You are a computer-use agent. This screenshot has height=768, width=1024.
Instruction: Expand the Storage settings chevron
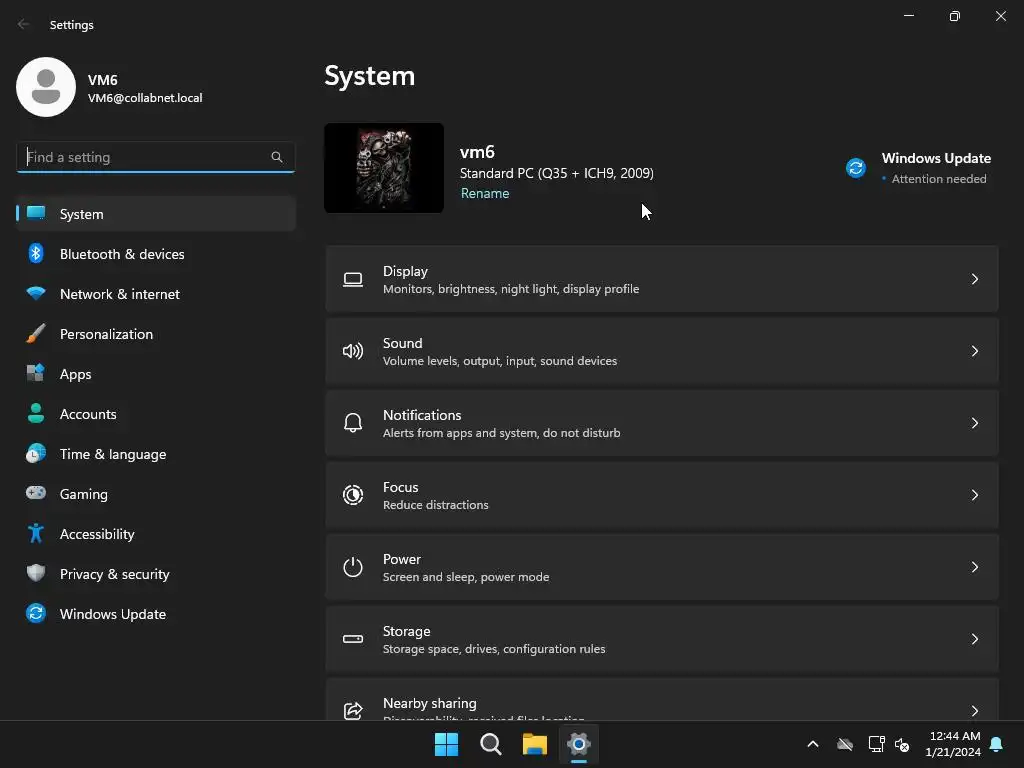click(974, 639)
